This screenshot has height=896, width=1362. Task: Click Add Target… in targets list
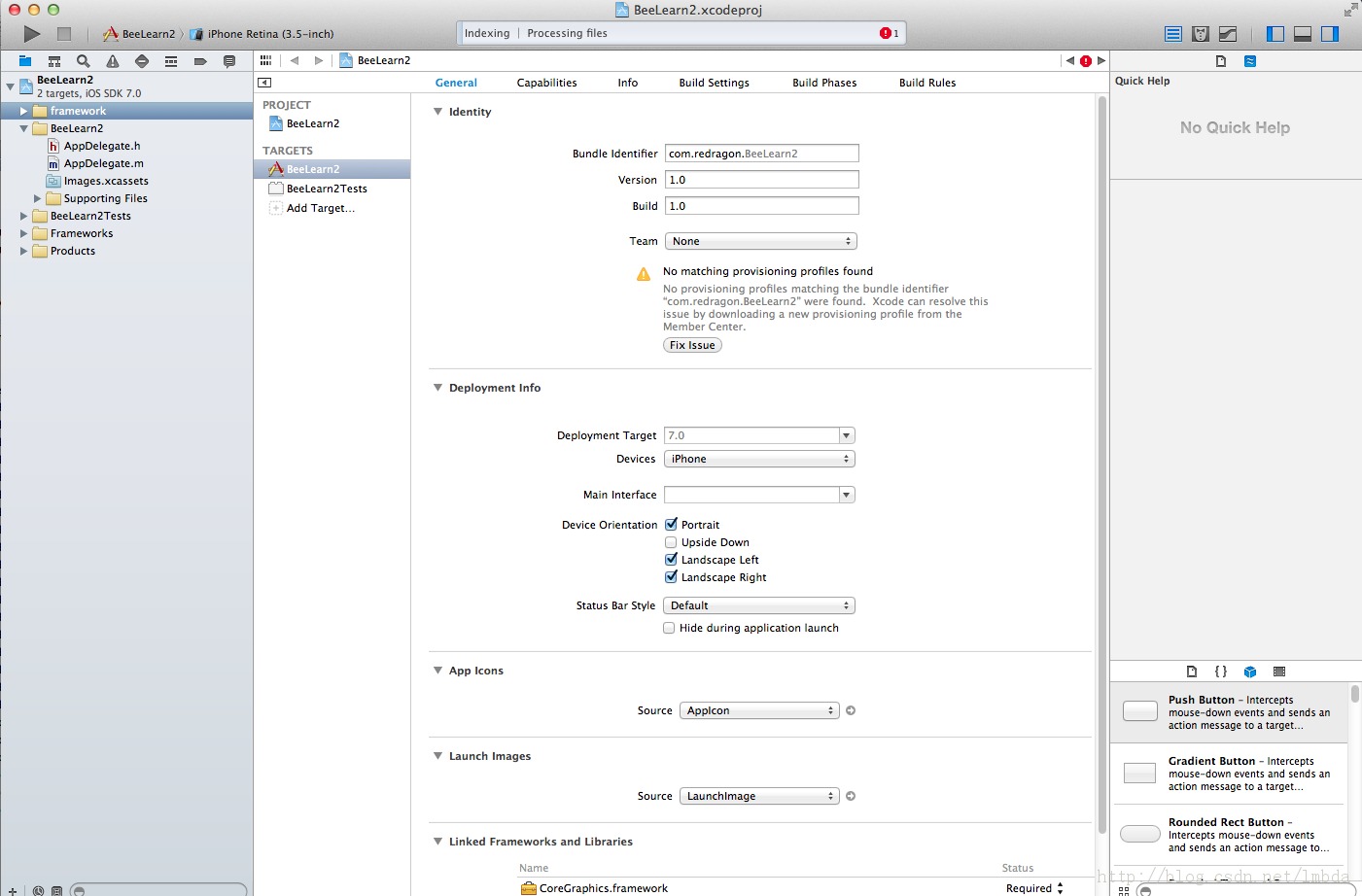pyautogui.click(x=321, y=208)
